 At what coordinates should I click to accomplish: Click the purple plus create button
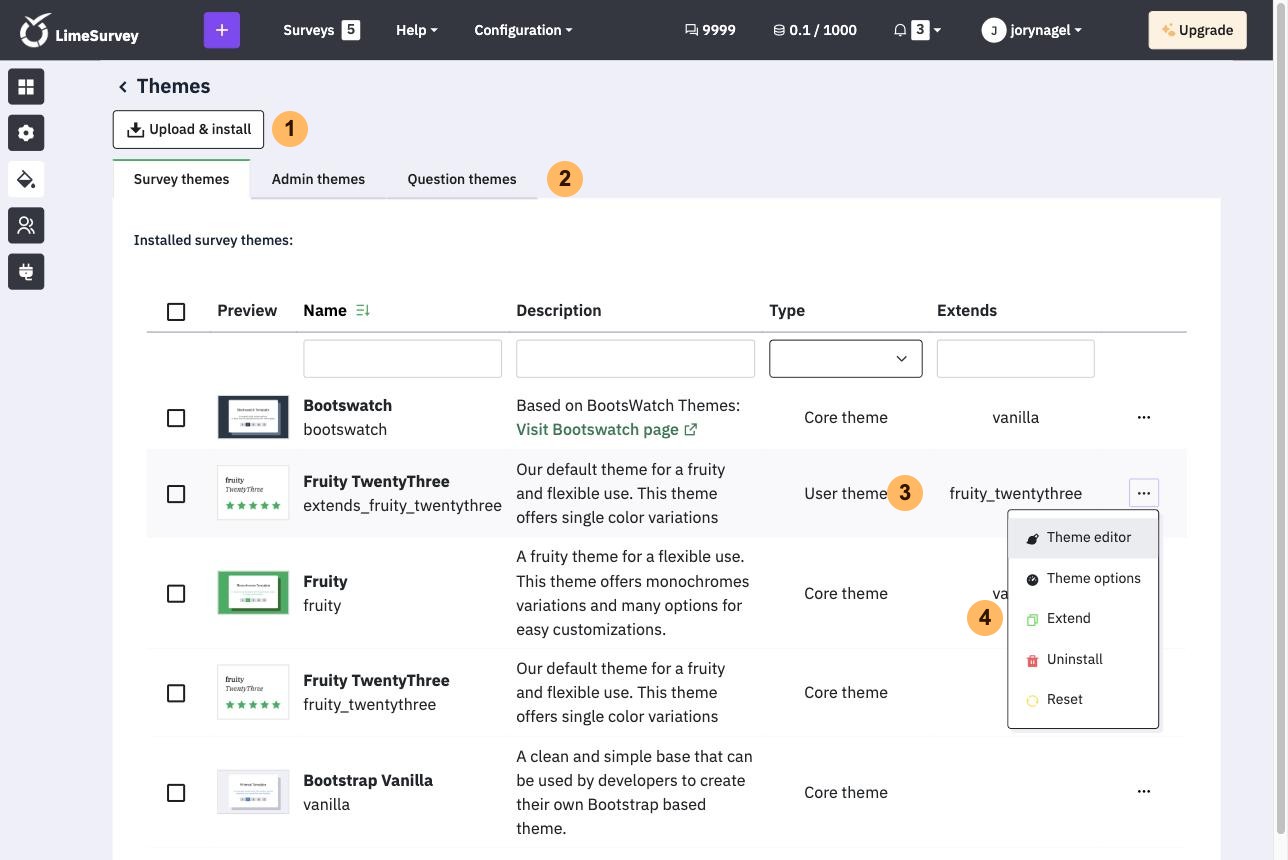222,30
